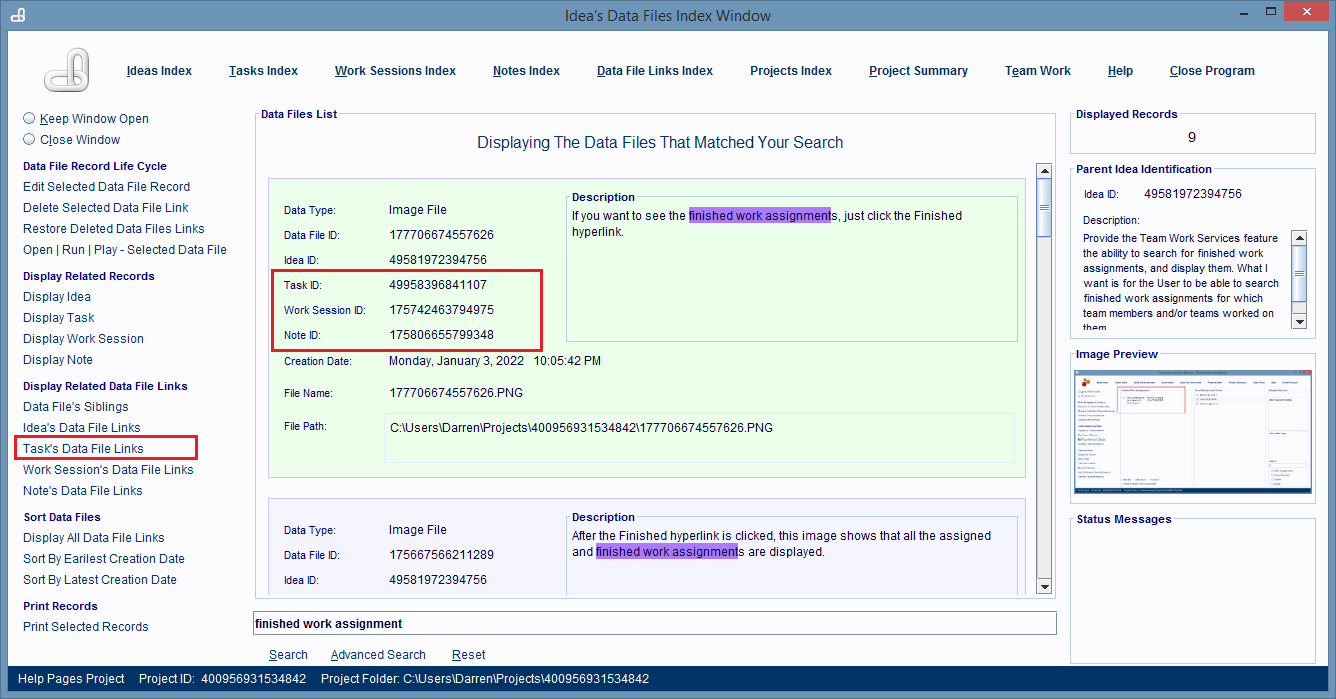Open the Notes Index menu

[526, 71]
